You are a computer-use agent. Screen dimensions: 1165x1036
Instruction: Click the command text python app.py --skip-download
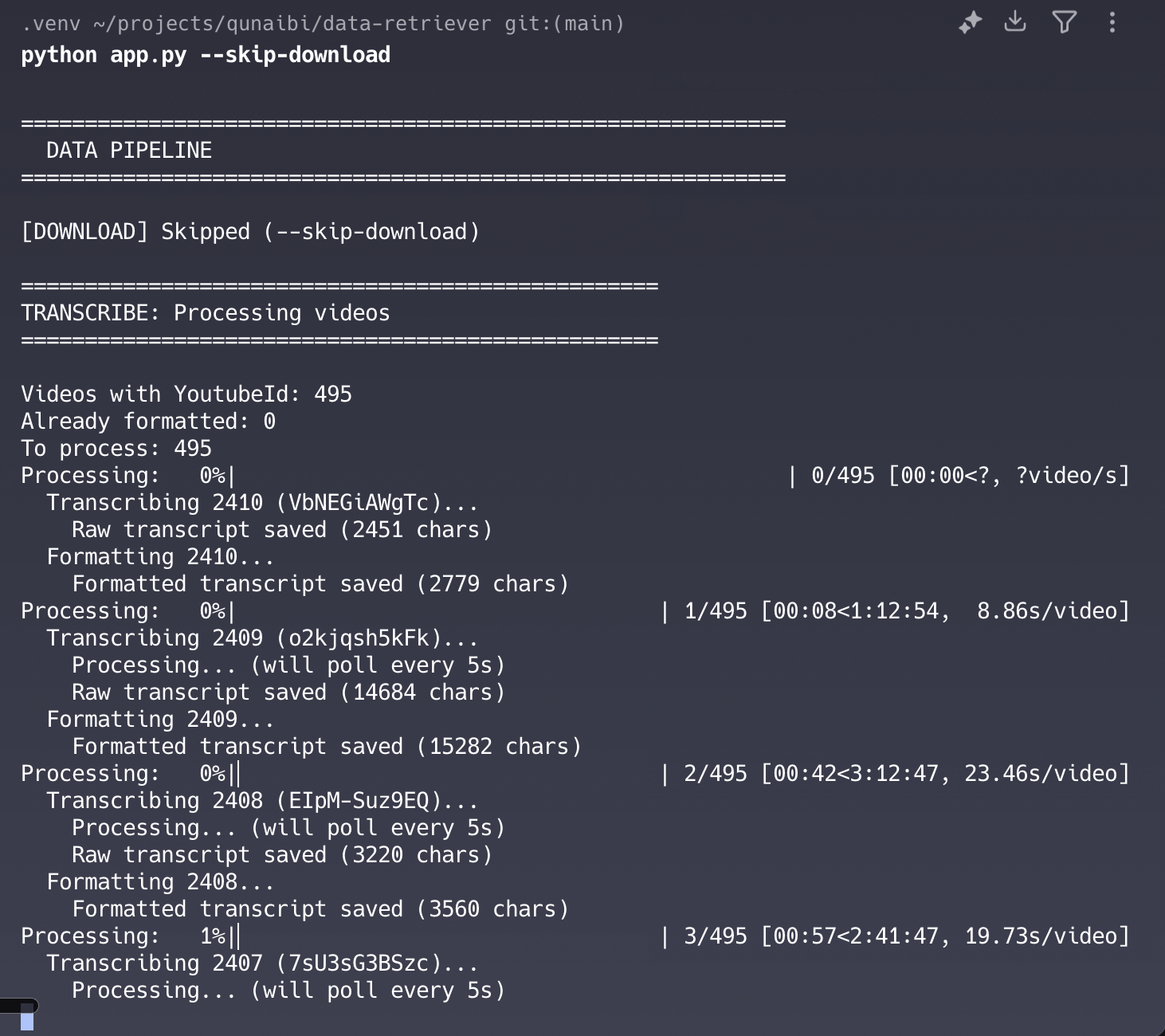point(206,55)
